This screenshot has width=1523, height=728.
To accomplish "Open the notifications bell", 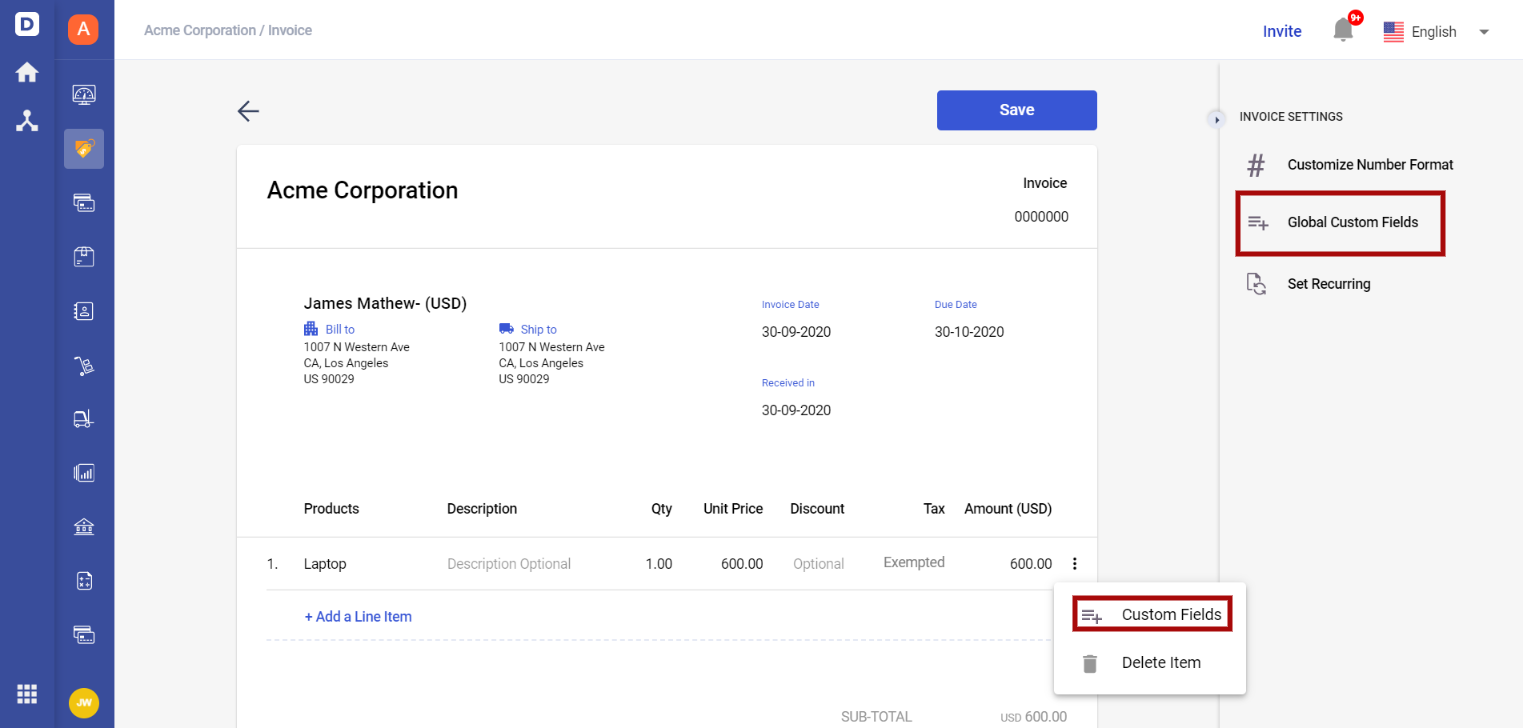I will (1343, 31).
